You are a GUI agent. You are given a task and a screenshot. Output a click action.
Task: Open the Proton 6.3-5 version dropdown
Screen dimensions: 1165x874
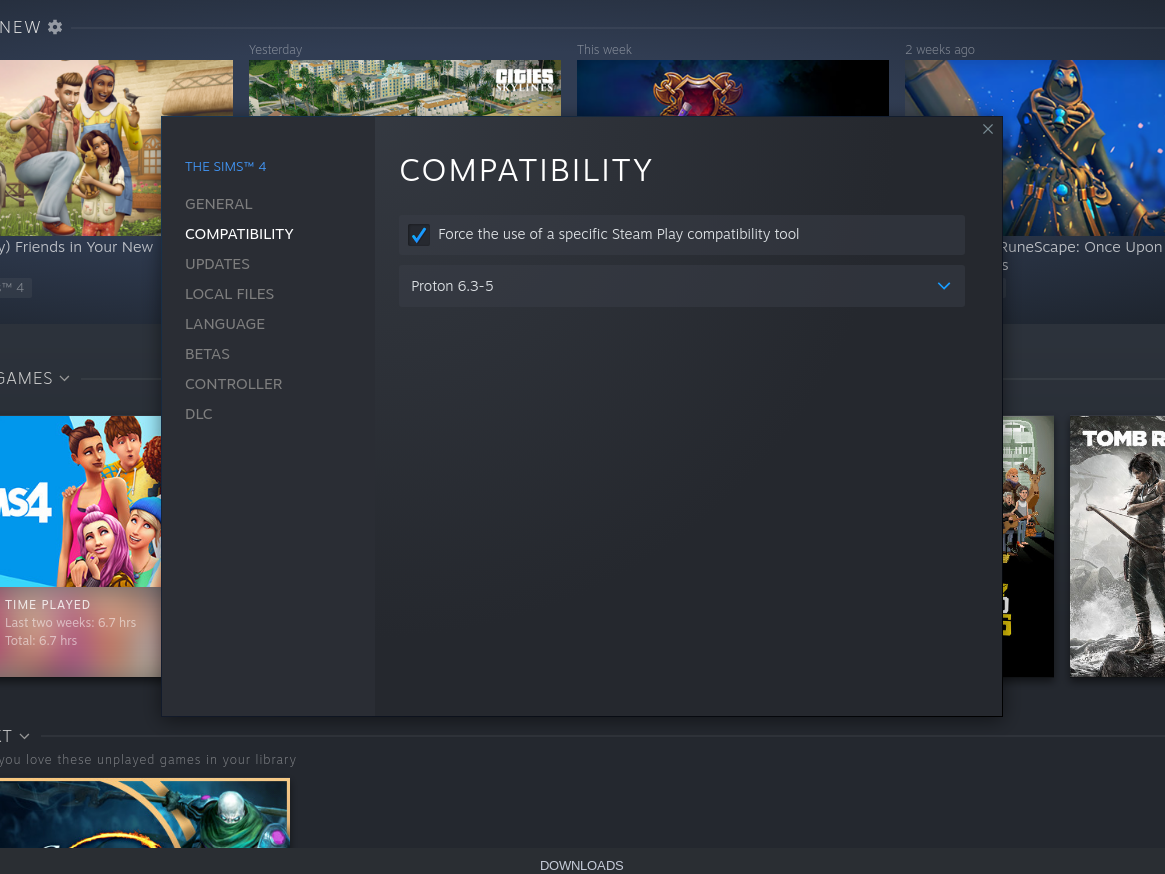681,286
